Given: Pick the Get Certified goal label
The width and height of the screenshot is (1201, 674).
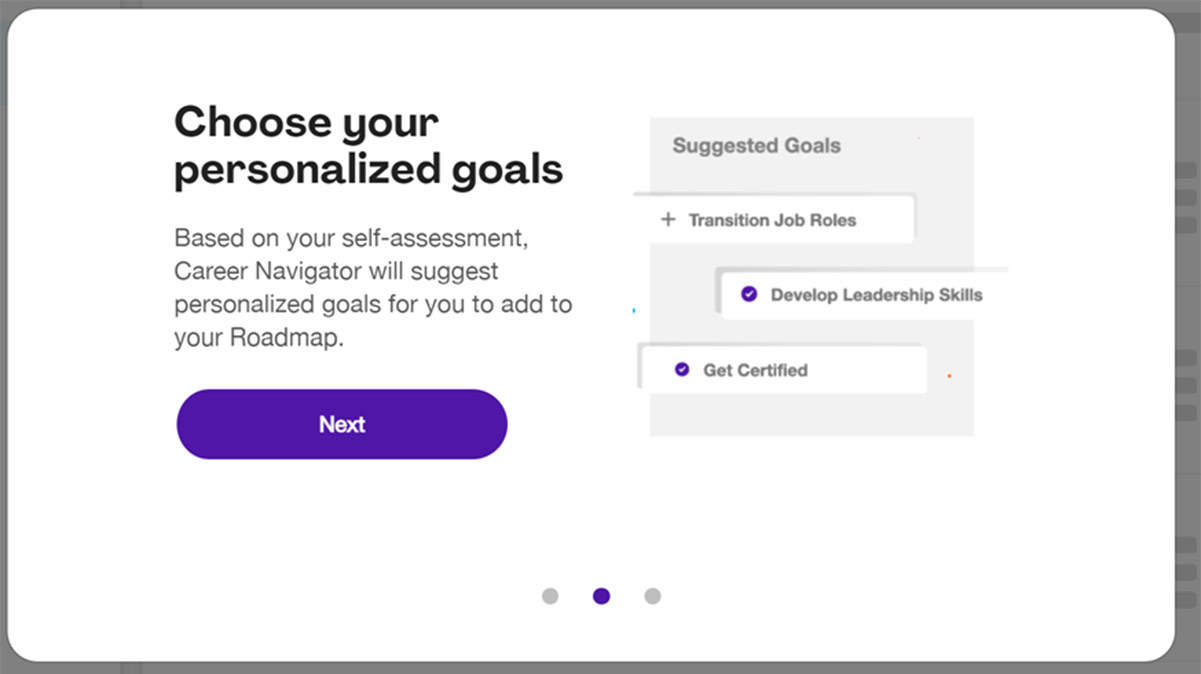Looking at the screenshot, I should pos(755,370).
